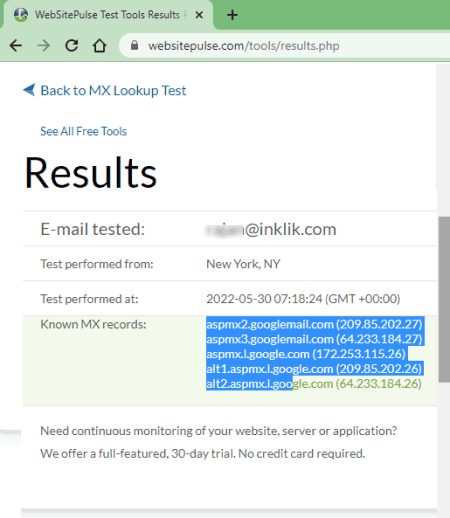Click the E-mail tested label
The image size is (450, 518).
click(x=93, y=229)
